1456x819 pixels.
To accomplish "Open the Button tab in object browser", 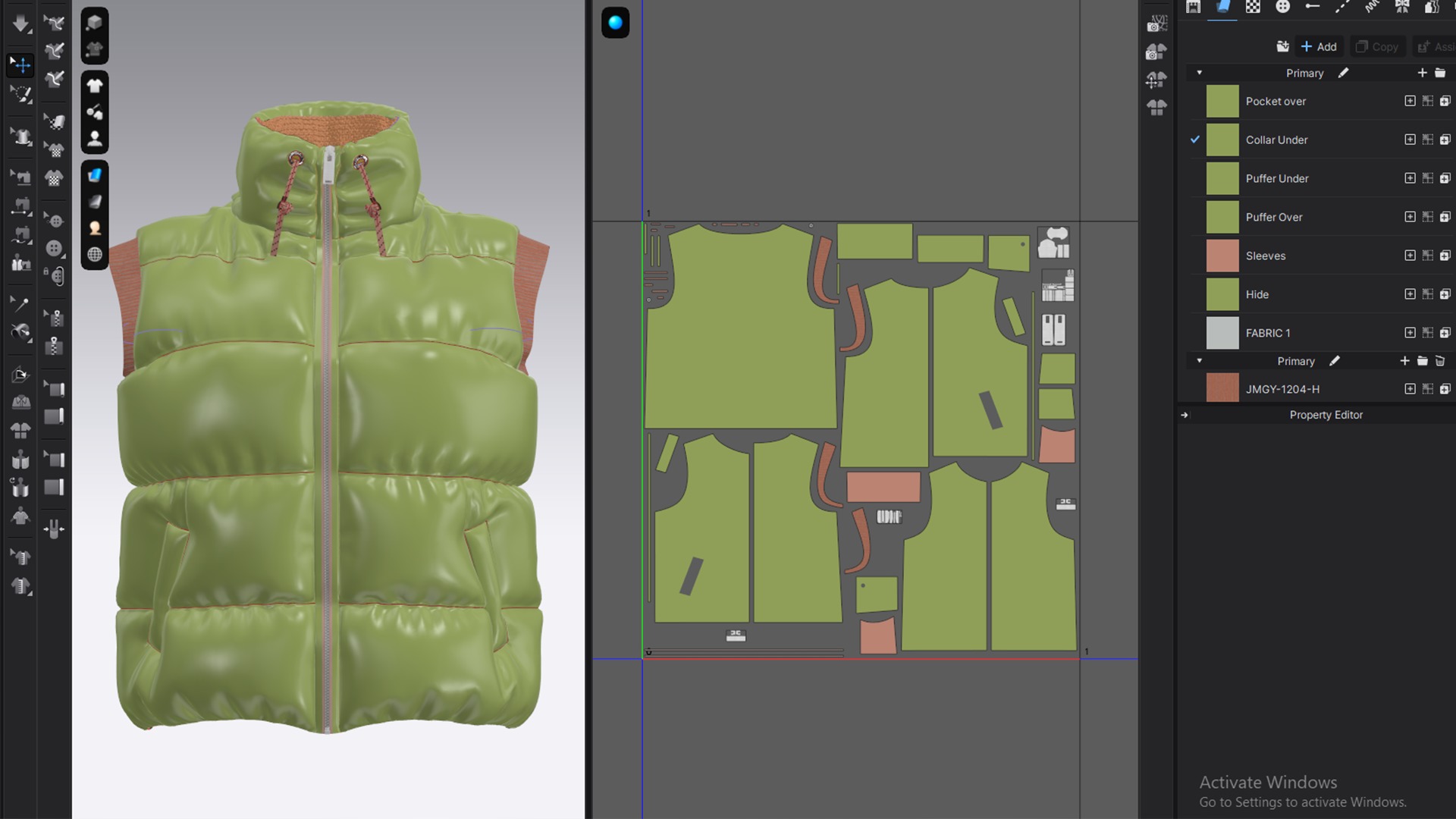I will (x=1282, y=7).
